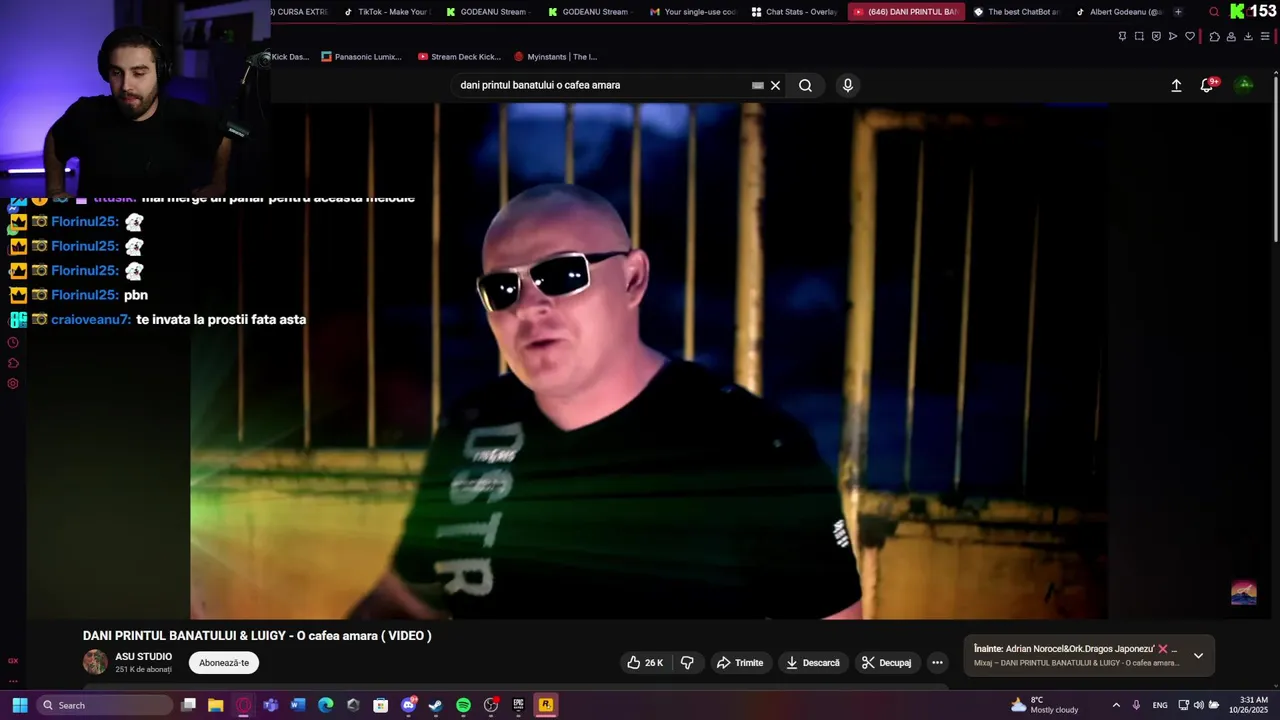Create a clip with Decupaj
This screenshot has width=1280, height=720.
click(x=886, y=663)
